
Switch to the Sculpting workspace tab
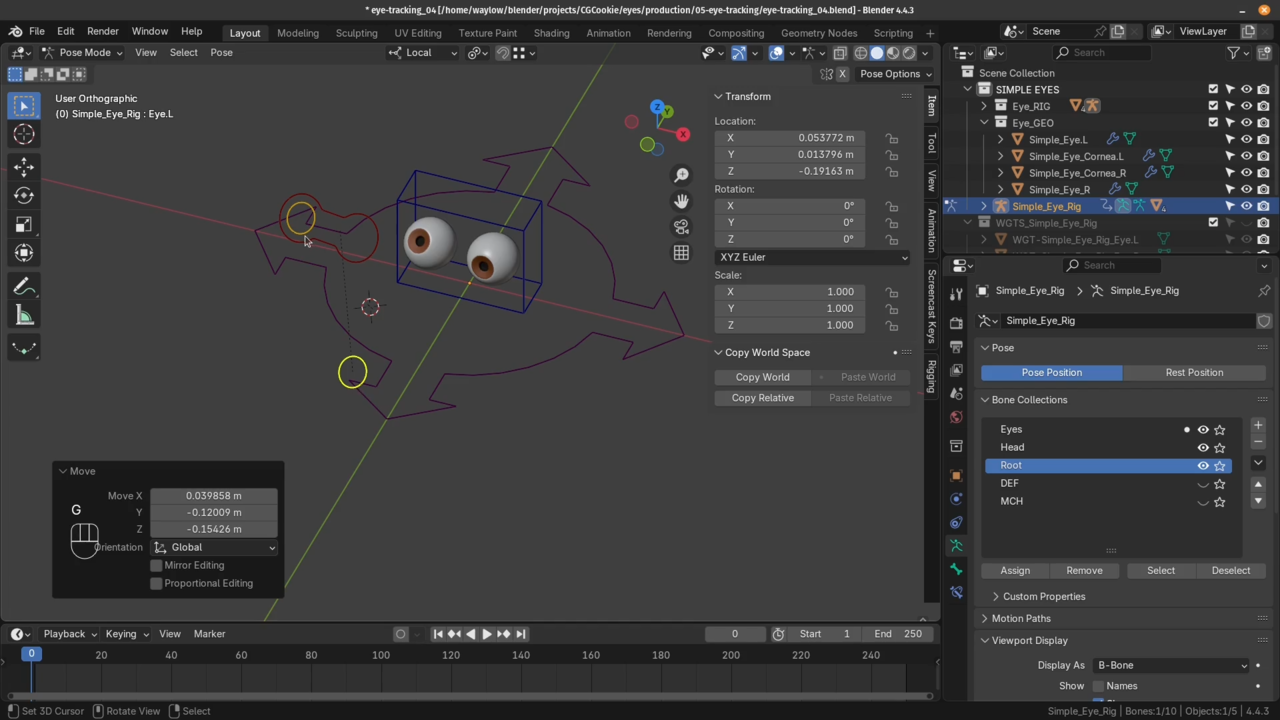(356, 32)
